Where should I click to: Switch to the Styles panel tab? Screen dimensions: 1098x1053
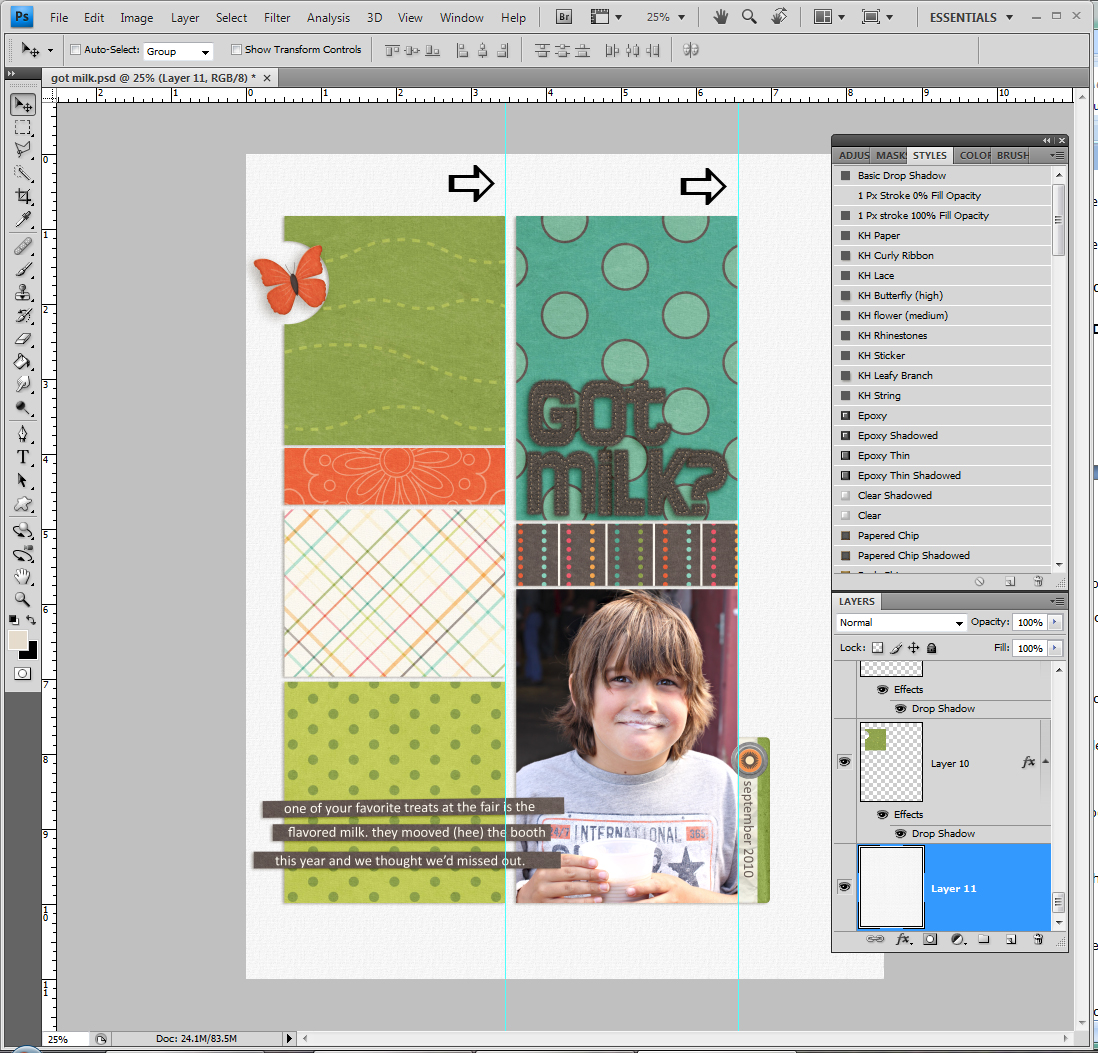pos(929,155)
